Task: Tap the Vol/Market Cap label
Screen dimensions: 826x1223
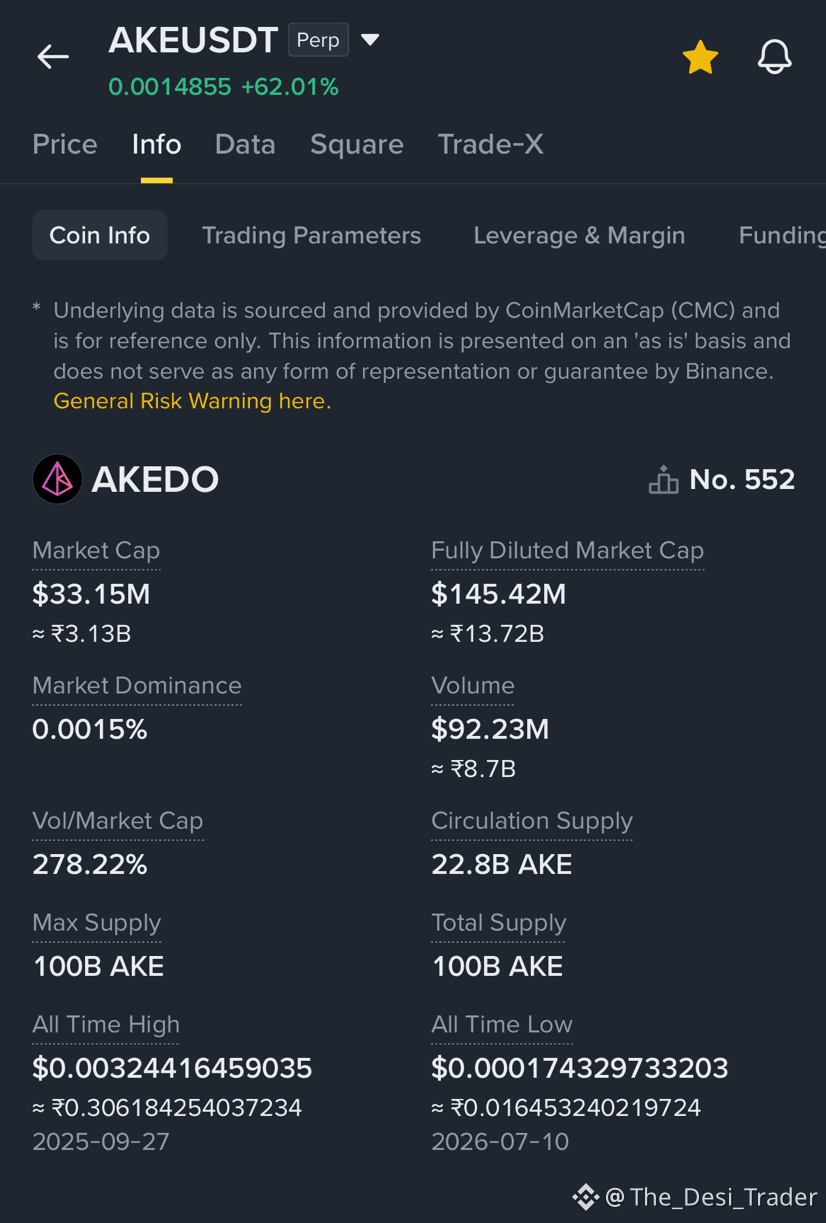Action: [118, 821]
